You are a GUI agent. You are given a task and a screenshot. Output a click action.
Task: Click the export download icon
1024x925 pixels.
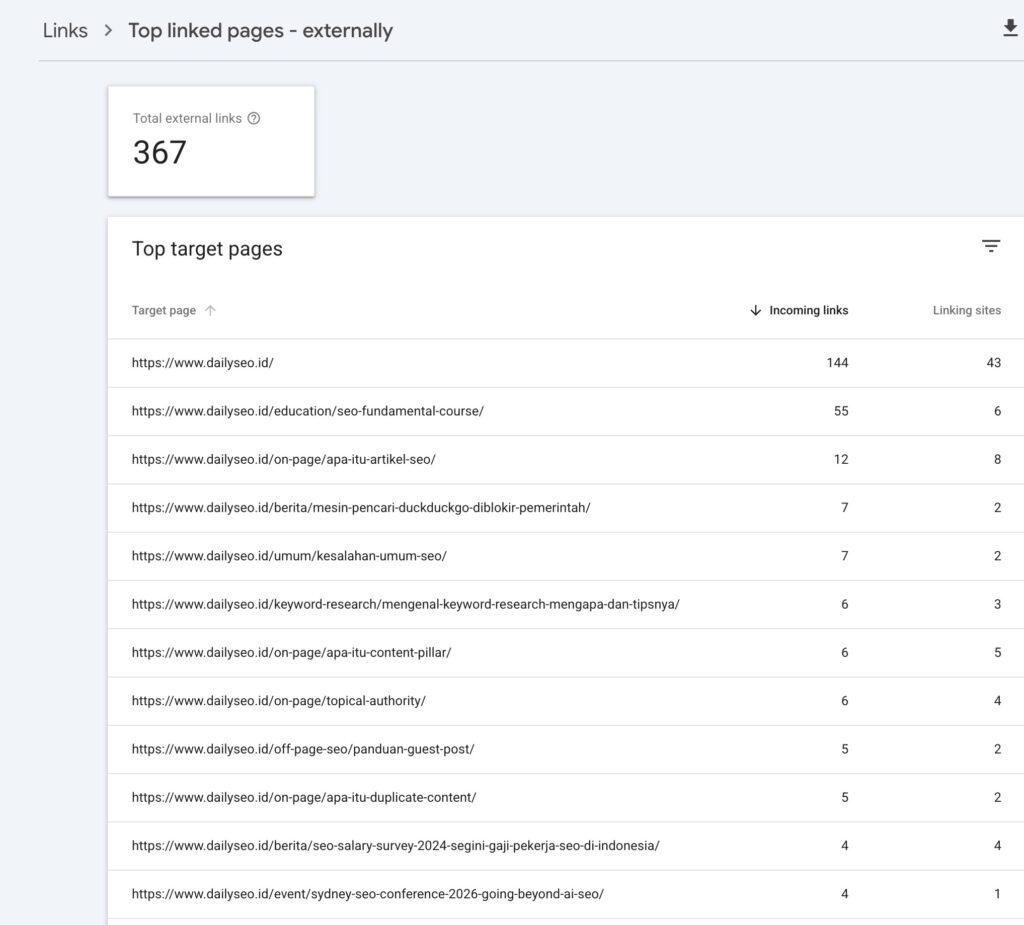point(1010,28)
